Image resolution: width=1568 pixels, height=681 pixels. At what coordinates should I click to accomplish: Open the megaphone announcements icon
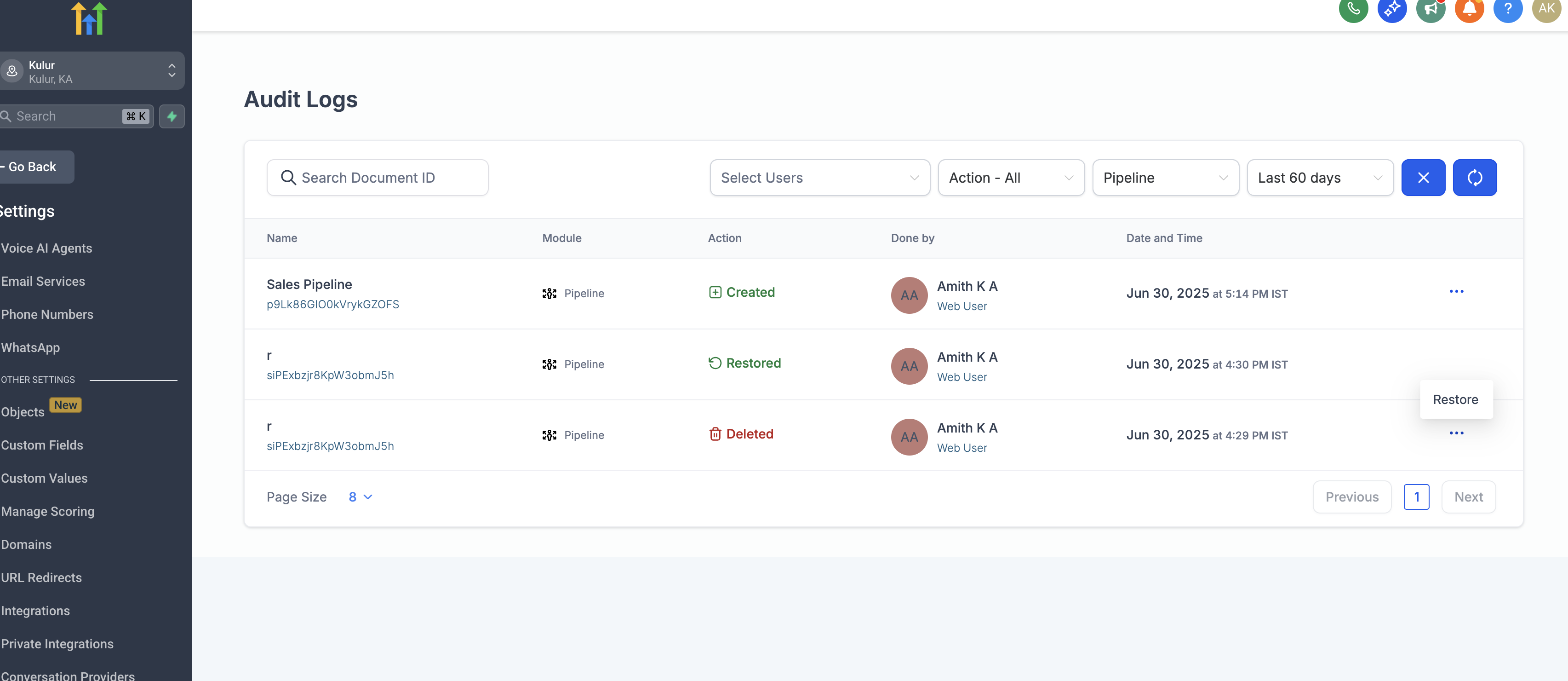tap(1430, 9)
